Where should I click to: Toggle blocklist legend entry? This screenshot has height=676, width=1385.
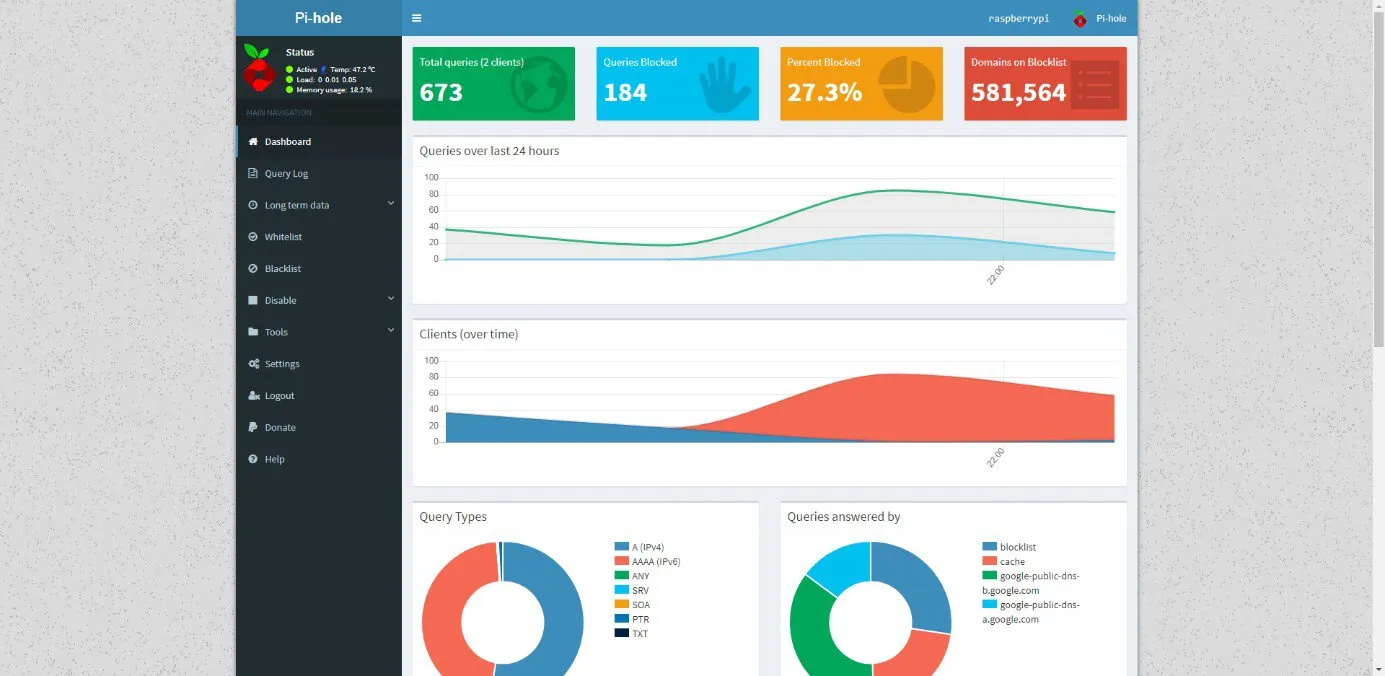[1009, 547]
